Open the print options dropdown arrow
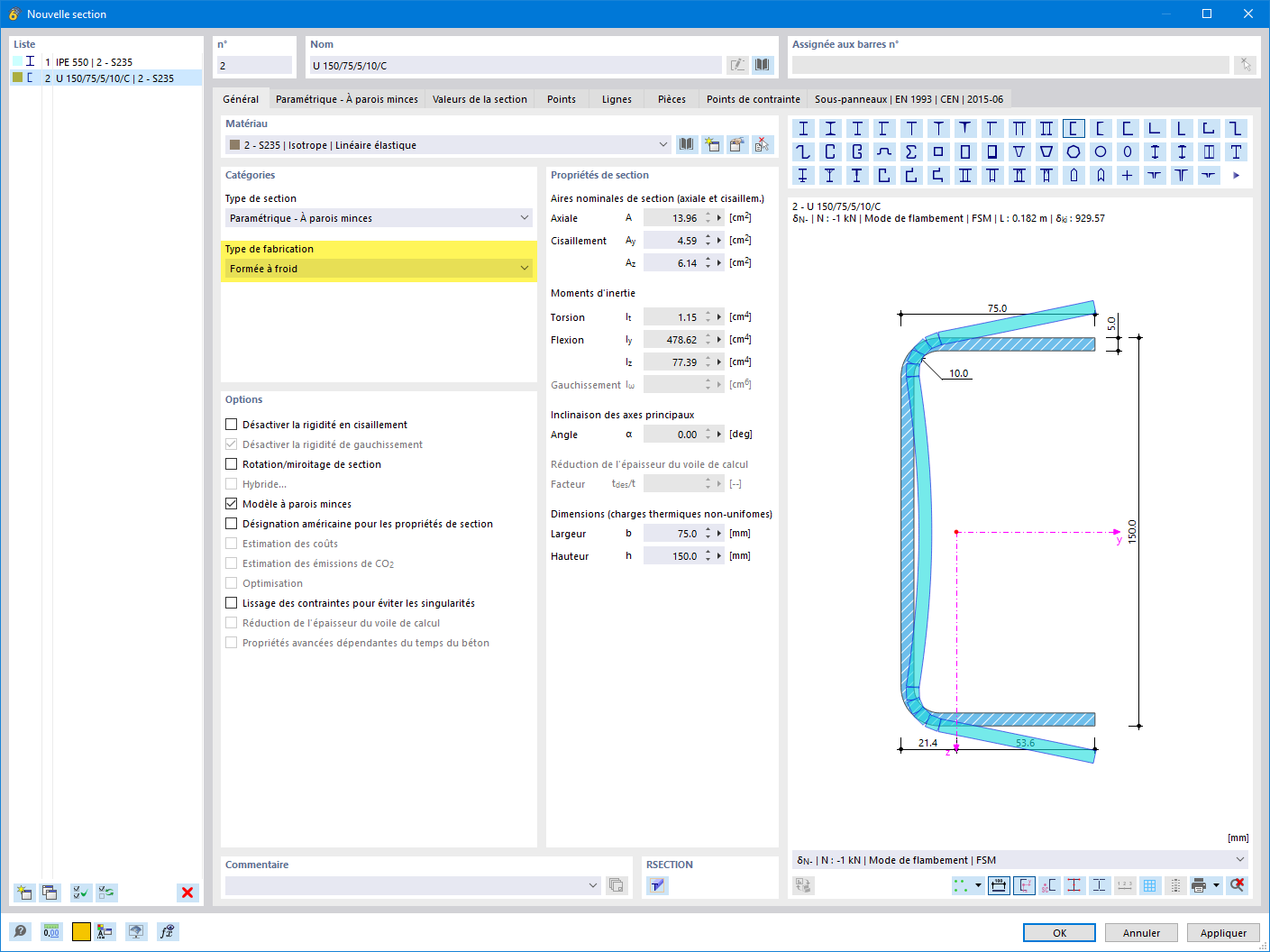1270x952 pixels. [x=1216, y=885]
